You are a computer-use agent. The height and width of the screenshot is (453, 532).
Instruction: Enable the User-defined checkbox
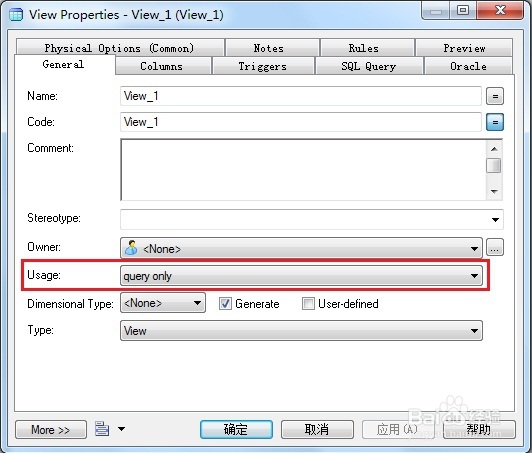click(x=308, y=303)
